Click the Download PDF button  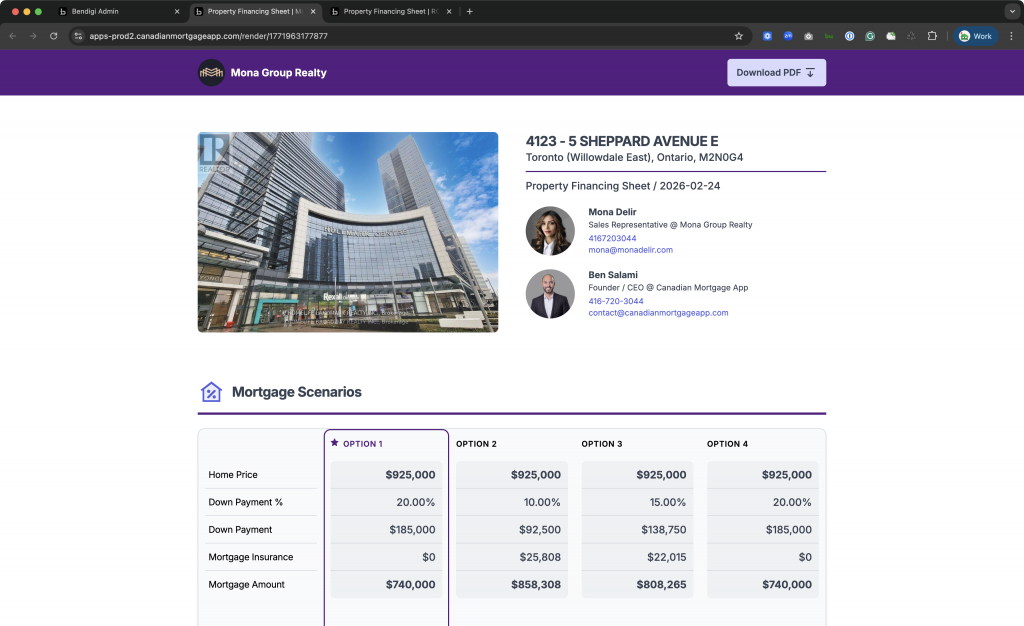[x=776, y=73]
